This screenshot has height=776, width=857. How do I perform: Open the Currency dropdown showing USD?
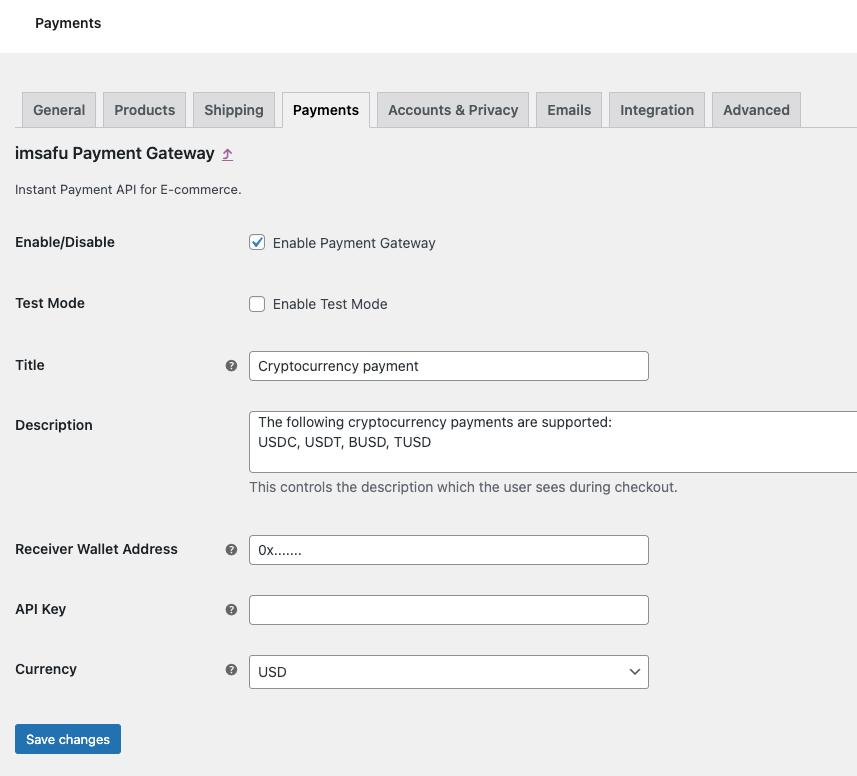[448, 672]
